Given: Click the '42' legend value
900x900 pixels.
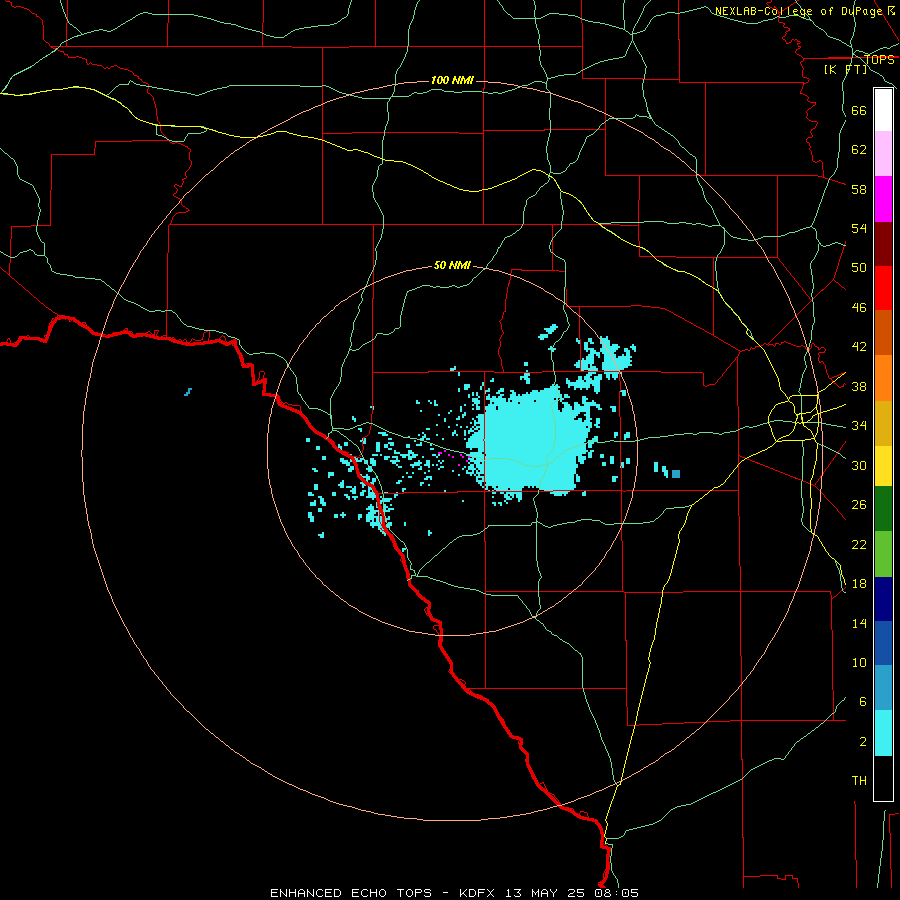Looking at the screenshot, I should tap(859, 347).
